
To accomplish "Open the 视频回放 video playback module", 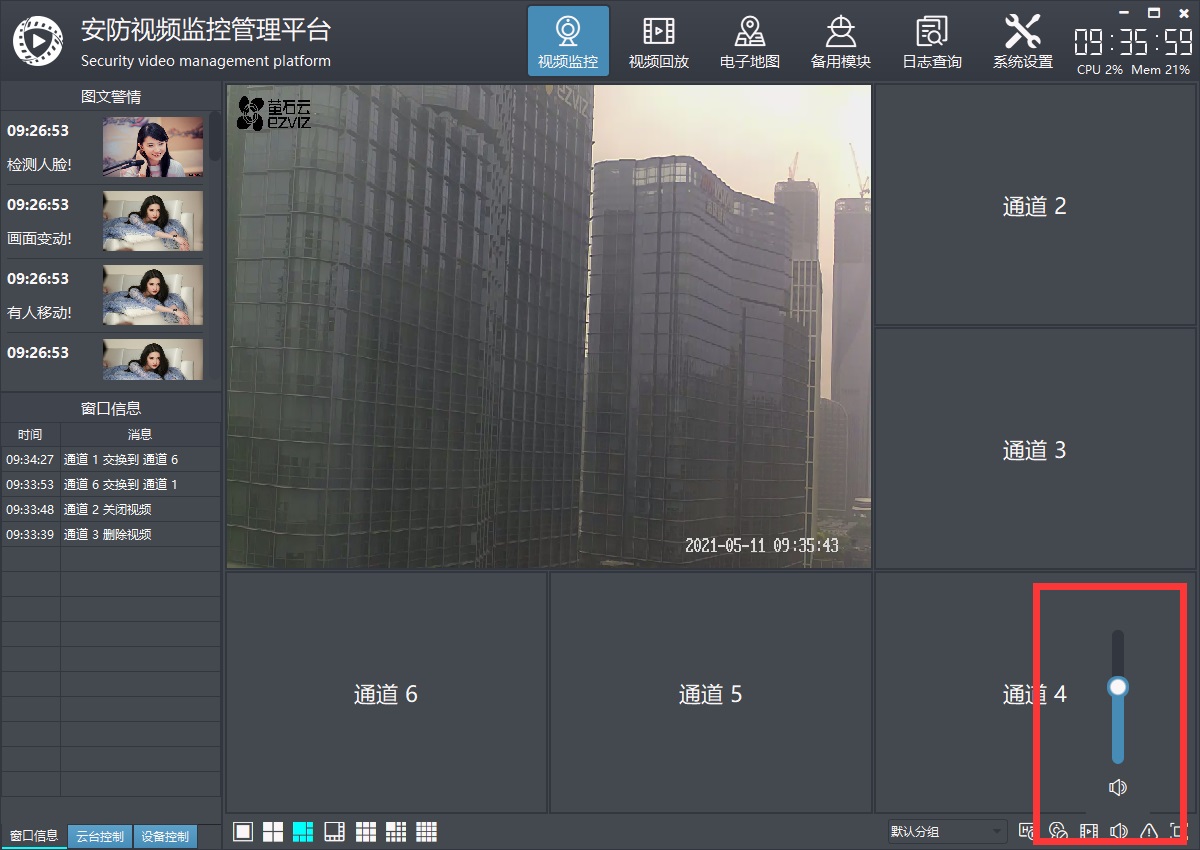I will [x=658, y=42].
